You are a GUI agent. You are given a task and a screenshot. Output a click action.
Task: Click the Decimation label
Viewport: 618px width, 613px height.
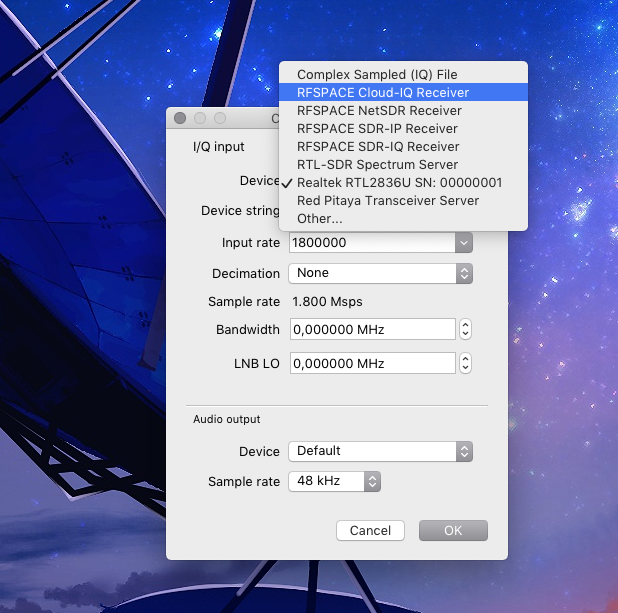click(x=246, y=274)
